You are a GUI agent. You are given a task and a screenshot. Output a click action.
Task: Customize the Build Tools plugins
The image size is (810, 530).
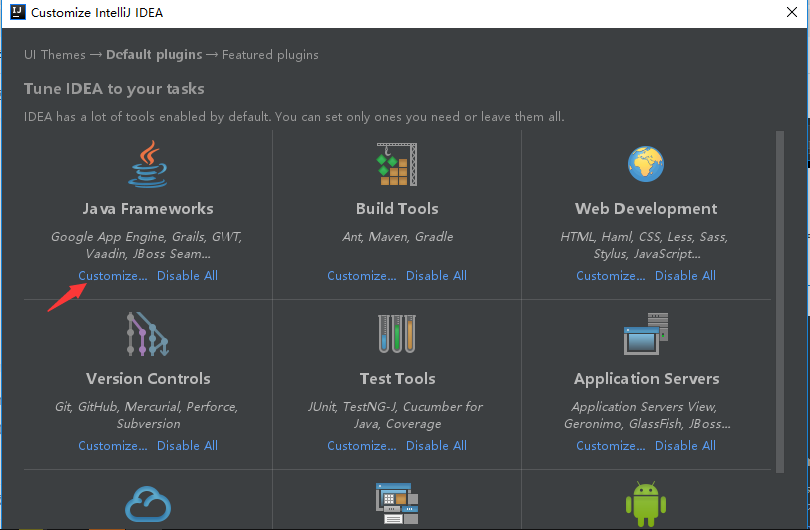coord(362,276)
